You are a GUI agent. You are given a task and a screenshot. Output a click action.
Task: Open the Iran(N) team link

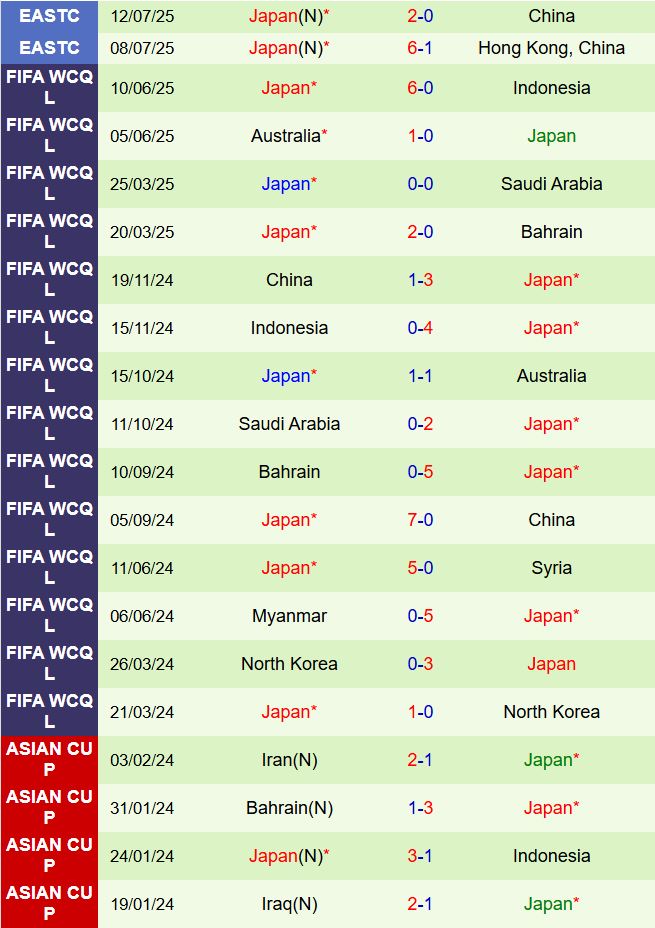click(289, 760)
